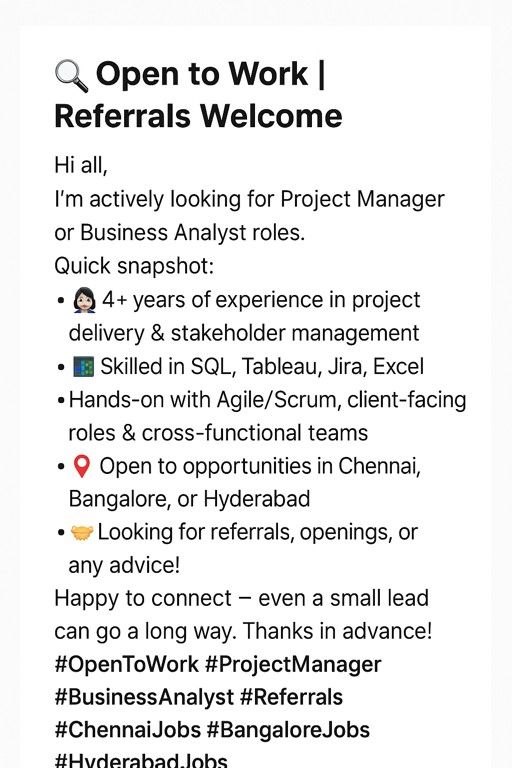Image resolution: width=512 pixels, height=768 pixels.
Task: Open the #OpenToWork hashtag
Action: pyautogui.click(x=126, y=665)
